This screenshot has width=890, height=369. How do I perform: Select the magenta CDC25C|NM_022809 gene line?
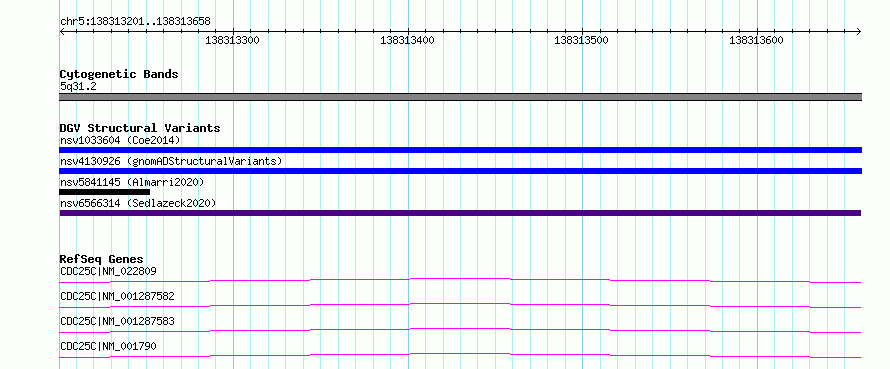click(x=460, y=280)
